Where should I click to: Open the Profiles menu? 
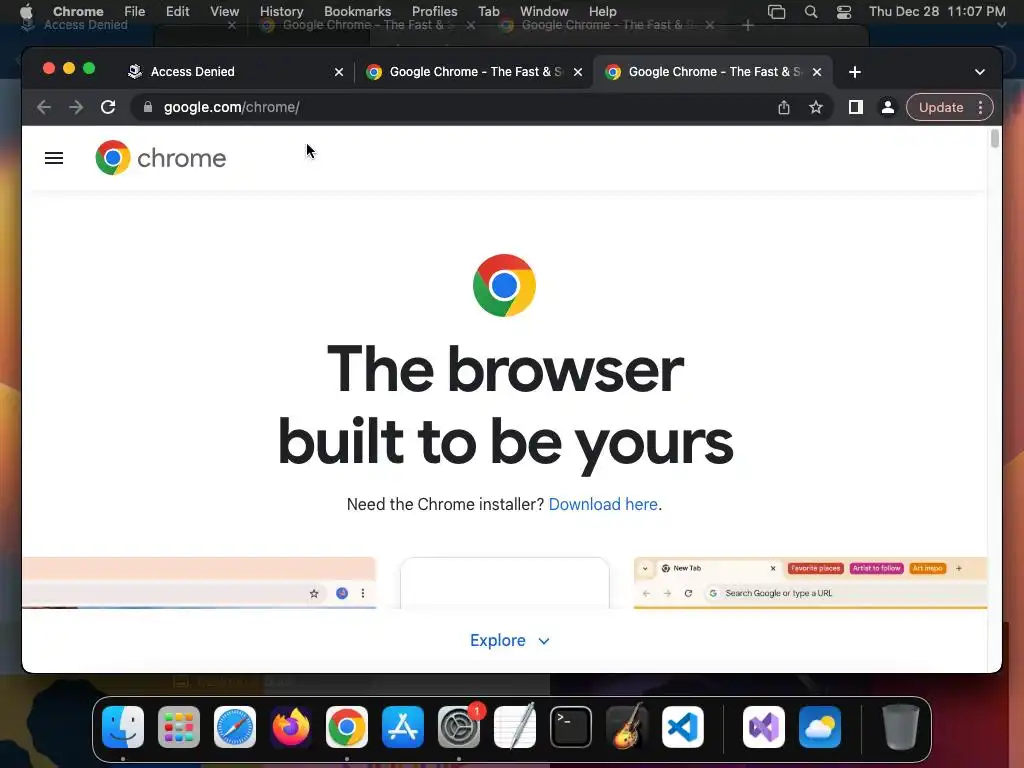(434, 11)
